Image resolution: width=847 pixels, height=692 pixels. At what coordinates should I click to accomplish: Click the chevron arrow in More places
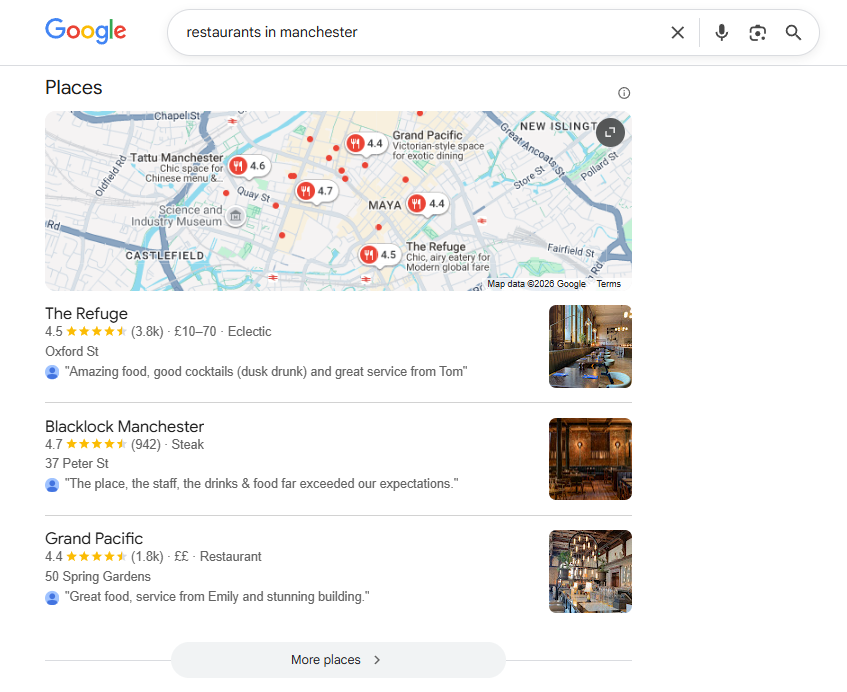coord(377,660)
